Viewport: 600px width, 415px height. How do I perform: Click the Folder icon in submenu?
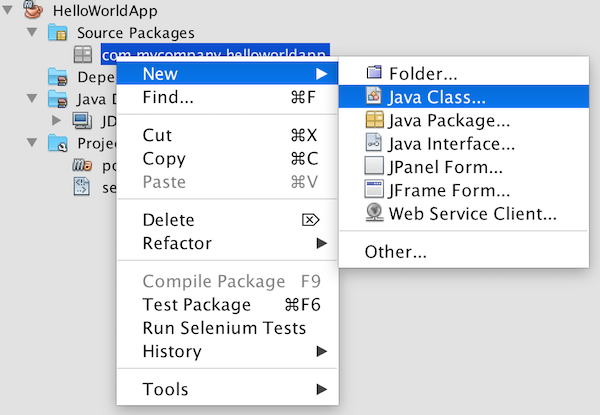click(x=374, y=73)
